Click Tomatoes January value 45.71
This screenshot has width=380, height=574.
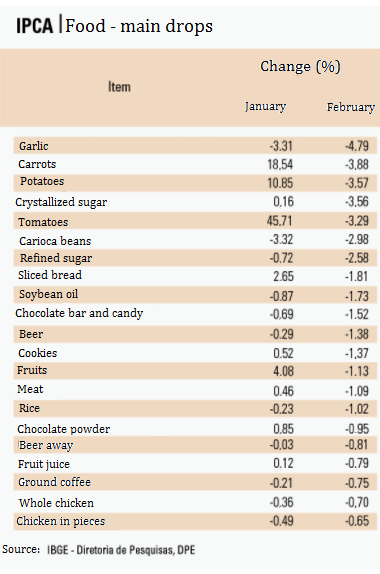(x=280, y=221)
